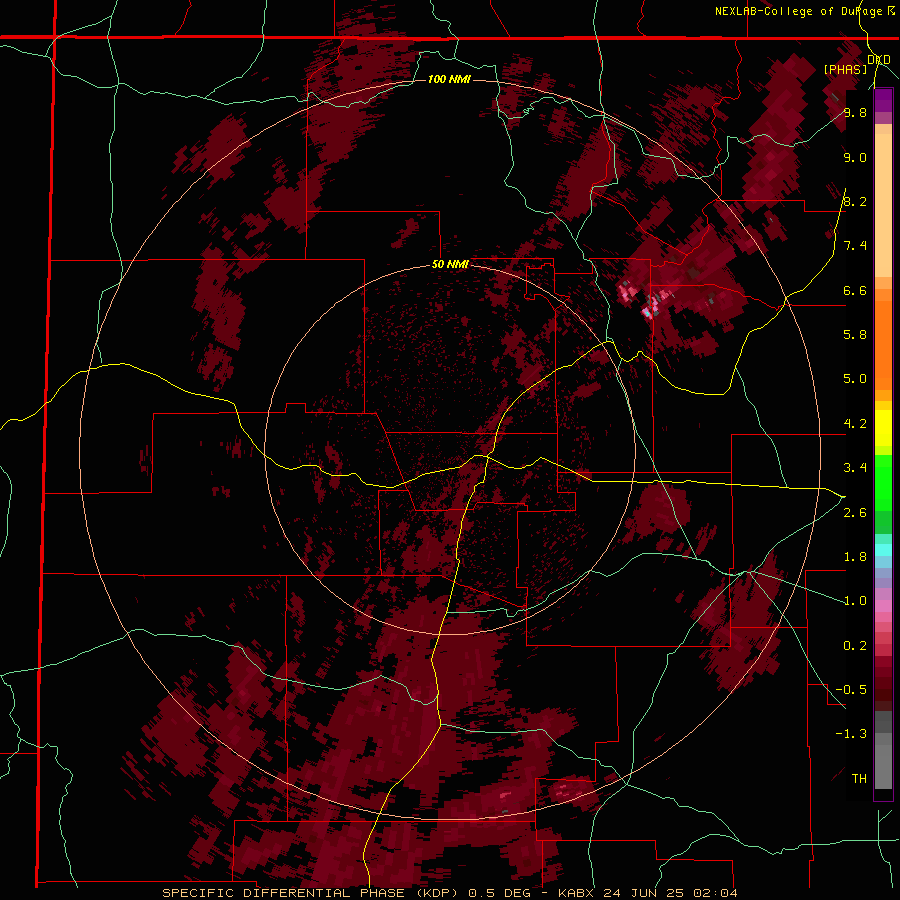
Task: Click the 4.2 scale value
Action: pos(855,424)
